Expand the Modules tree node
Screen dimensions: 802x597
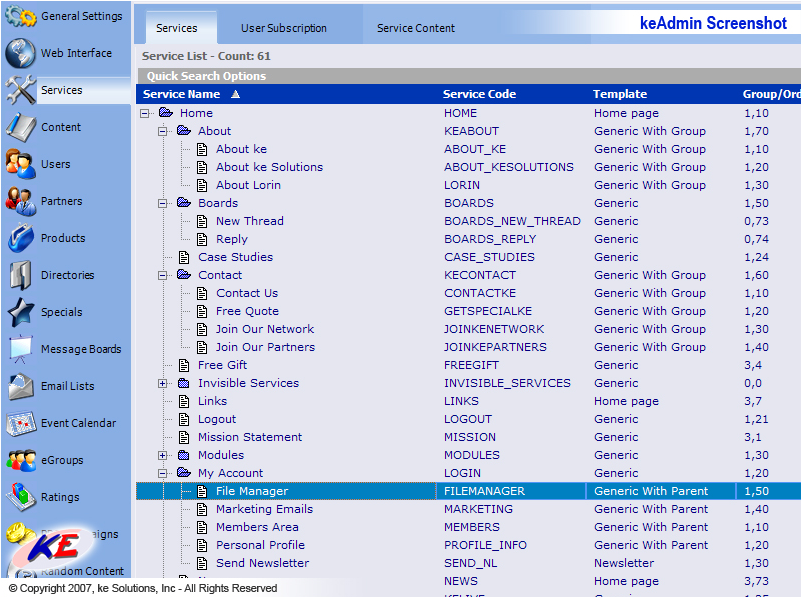click(x=163, y=455)
